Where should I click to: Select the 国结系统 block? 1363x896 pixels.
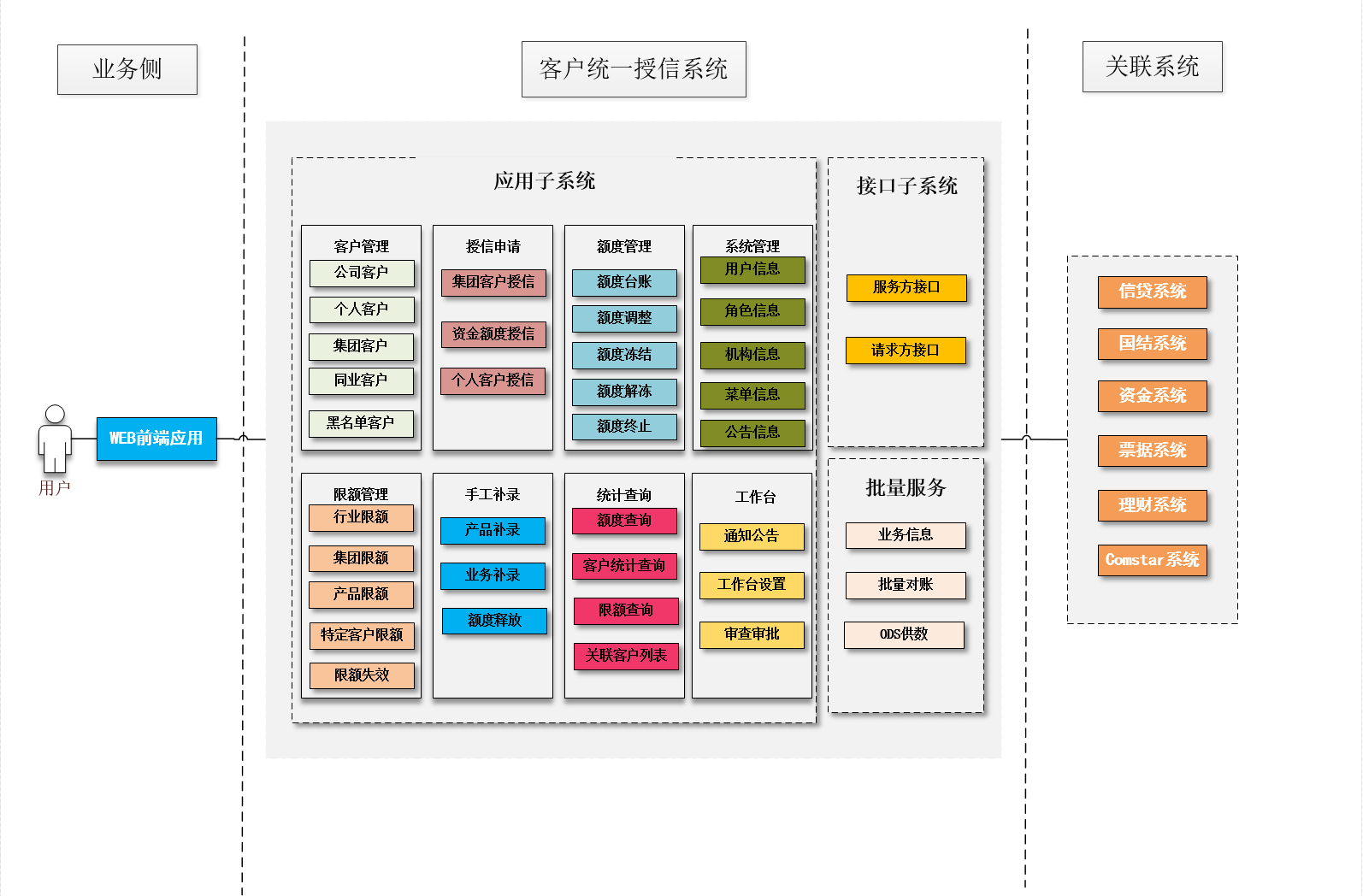coord(1152,344)
